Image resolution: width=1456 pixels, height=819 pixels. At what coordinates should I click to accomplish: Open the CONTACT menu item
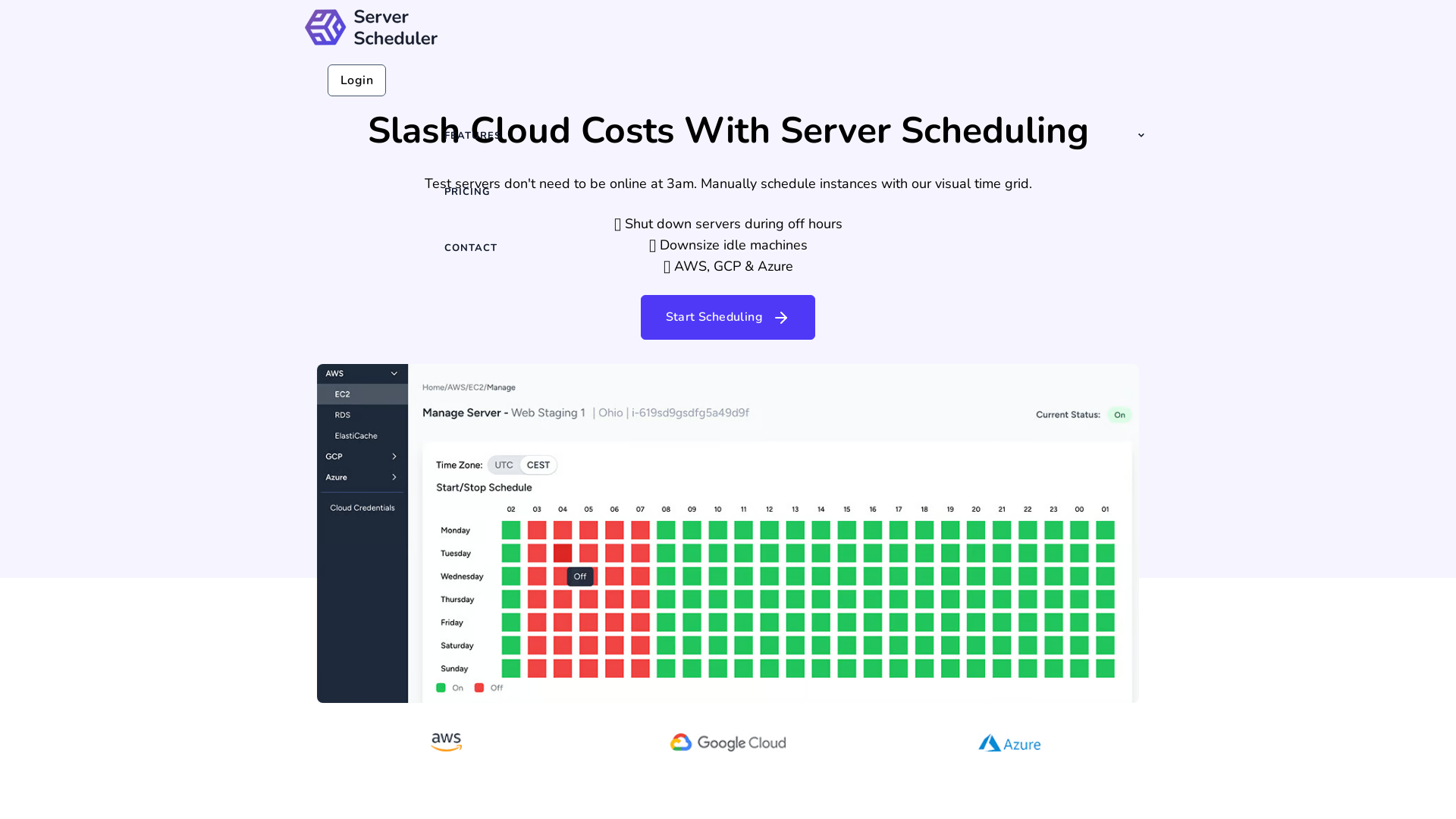pos(471,248)
